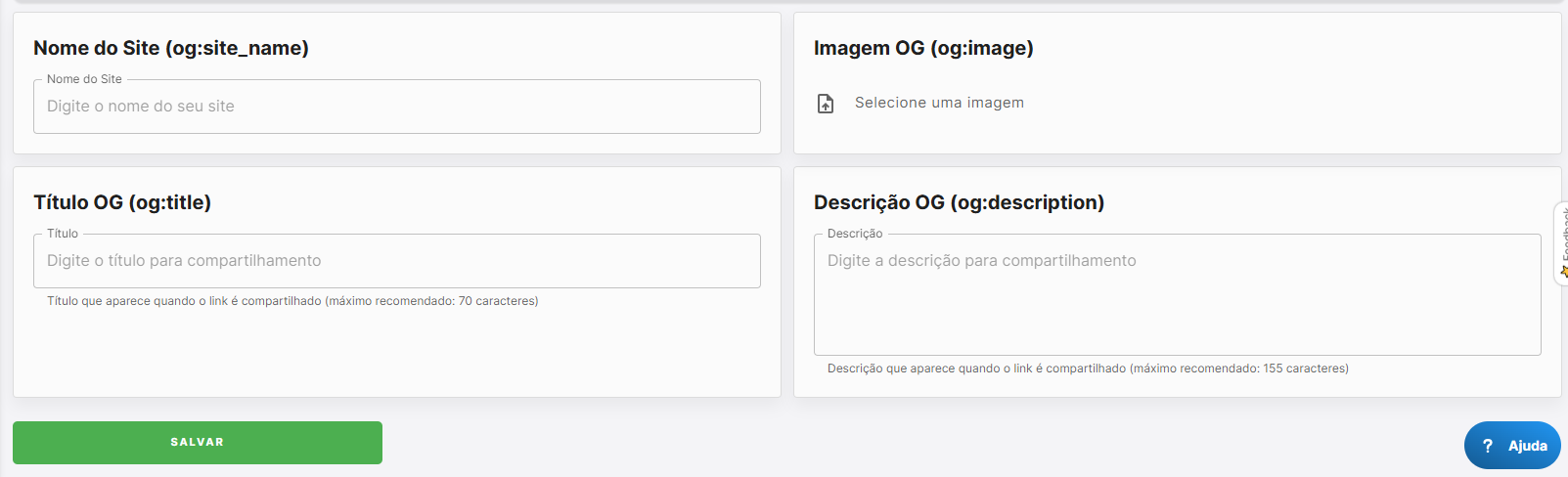Click the 'Ajuda' text label
The width and height of the screenshot is (1568, 477).
(1527, 446)
